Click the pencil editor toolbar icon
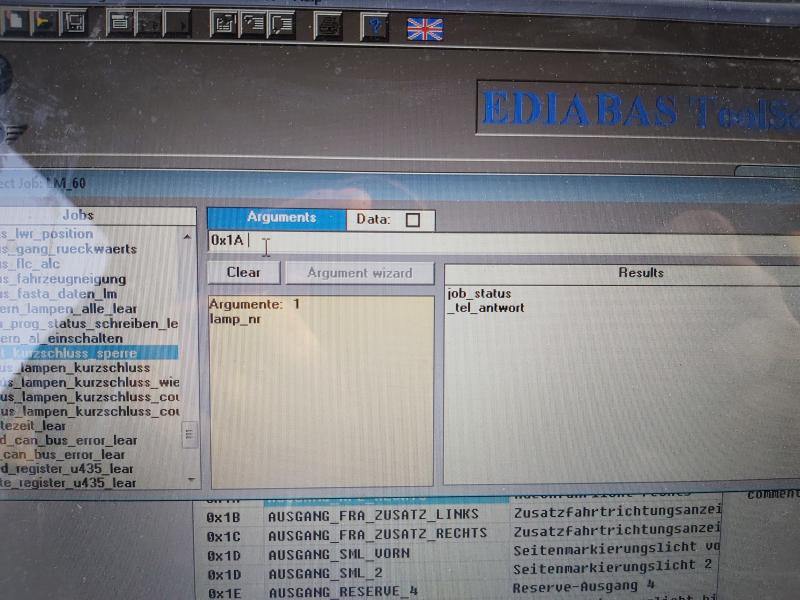 click(x=224, y=23)
